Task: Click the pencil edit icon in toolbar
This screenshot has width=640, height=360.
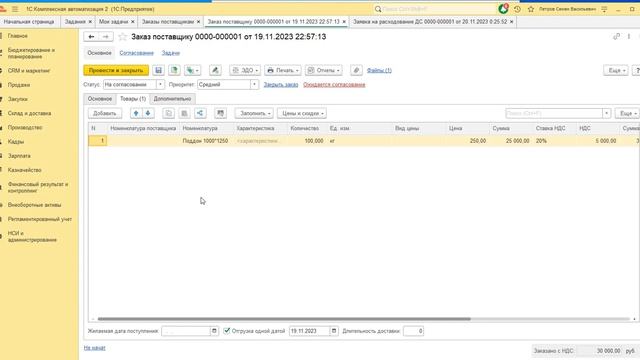Action: (x=215, y=70)
